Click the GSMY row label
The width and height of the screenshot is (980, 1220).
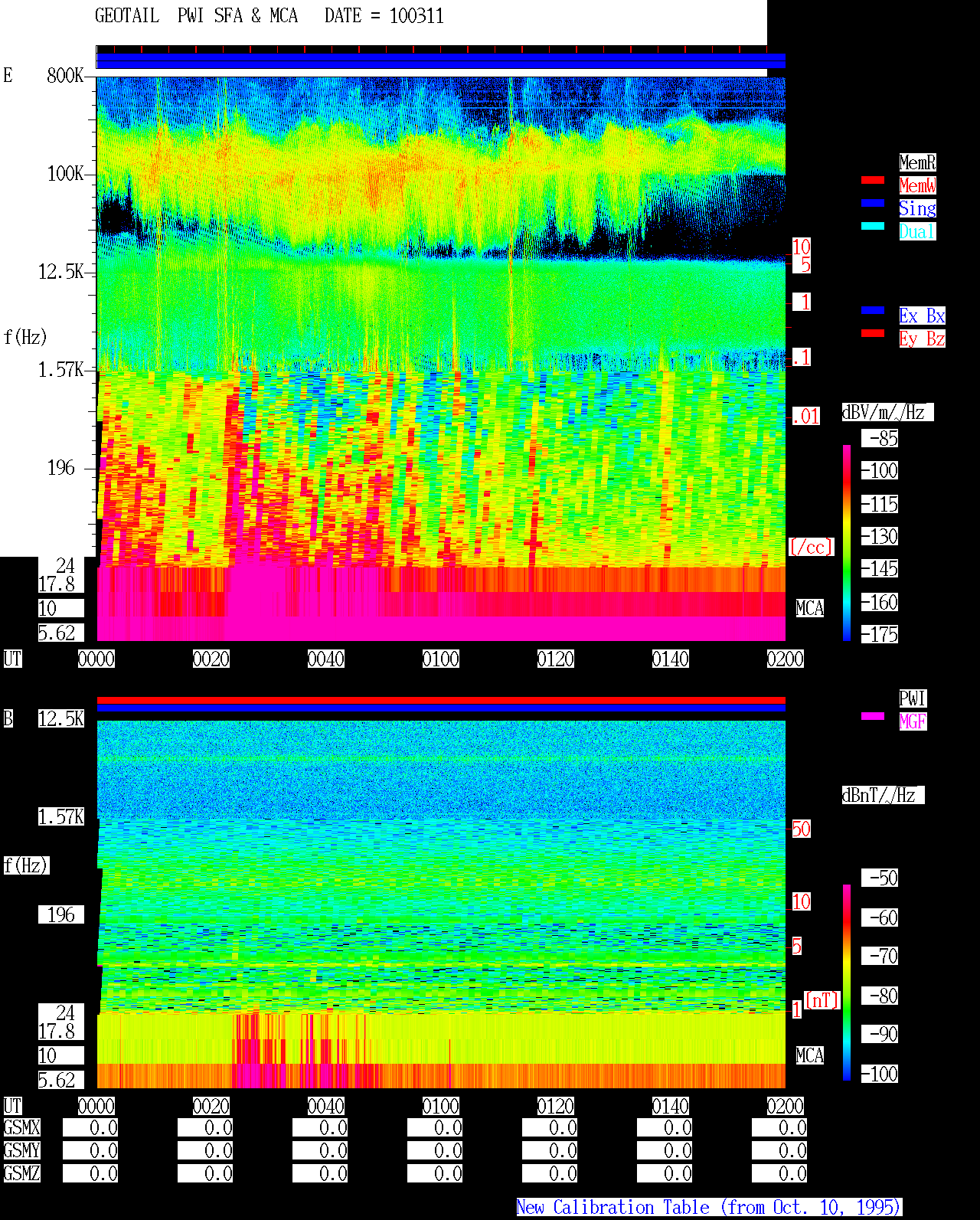tap(22, 1150)
